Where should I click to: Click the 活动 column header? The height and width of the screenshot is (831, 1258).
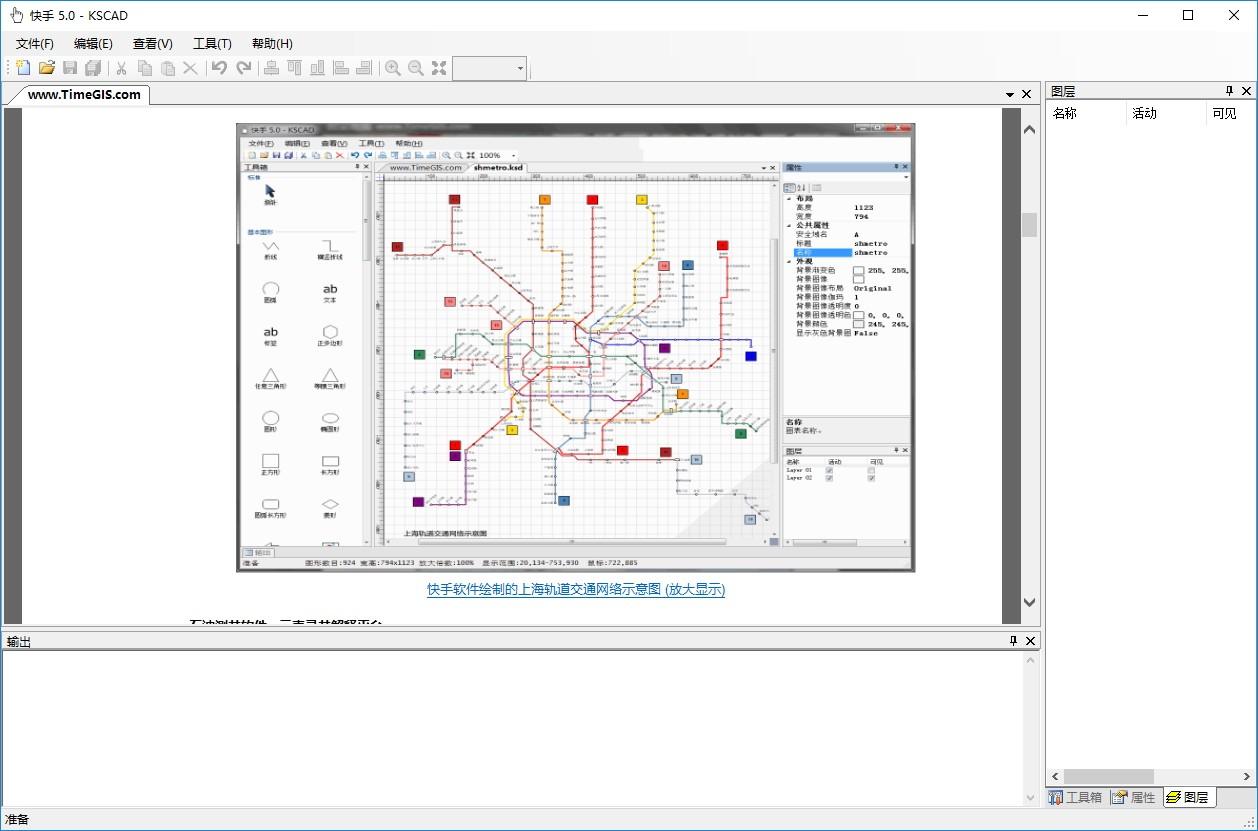pos(1166,113)
